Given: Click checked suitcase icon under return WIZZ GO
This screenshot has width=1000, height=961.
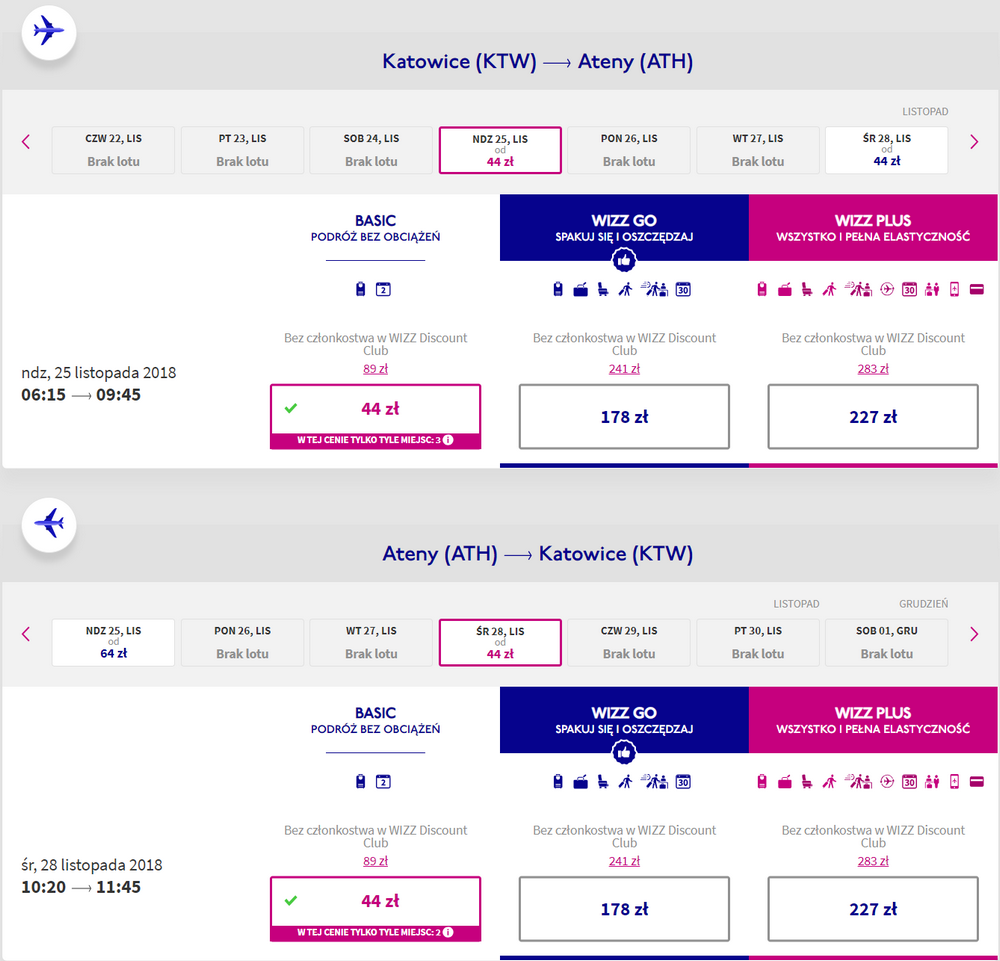Looking at the screenshot, I should (580, 782).
